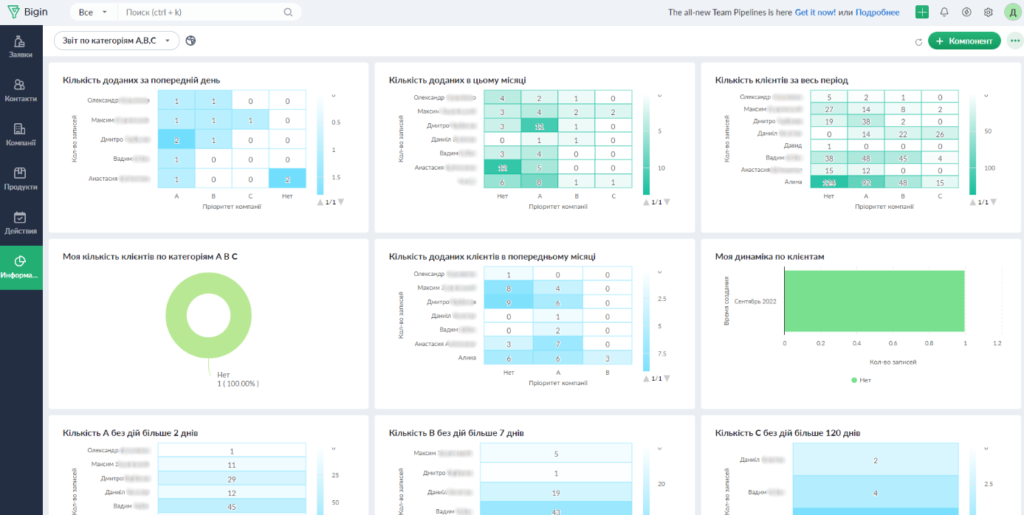Open the Компанії module
This screenshot has height=515, width=1024.
pyautogui.click(x=20, y=134)
